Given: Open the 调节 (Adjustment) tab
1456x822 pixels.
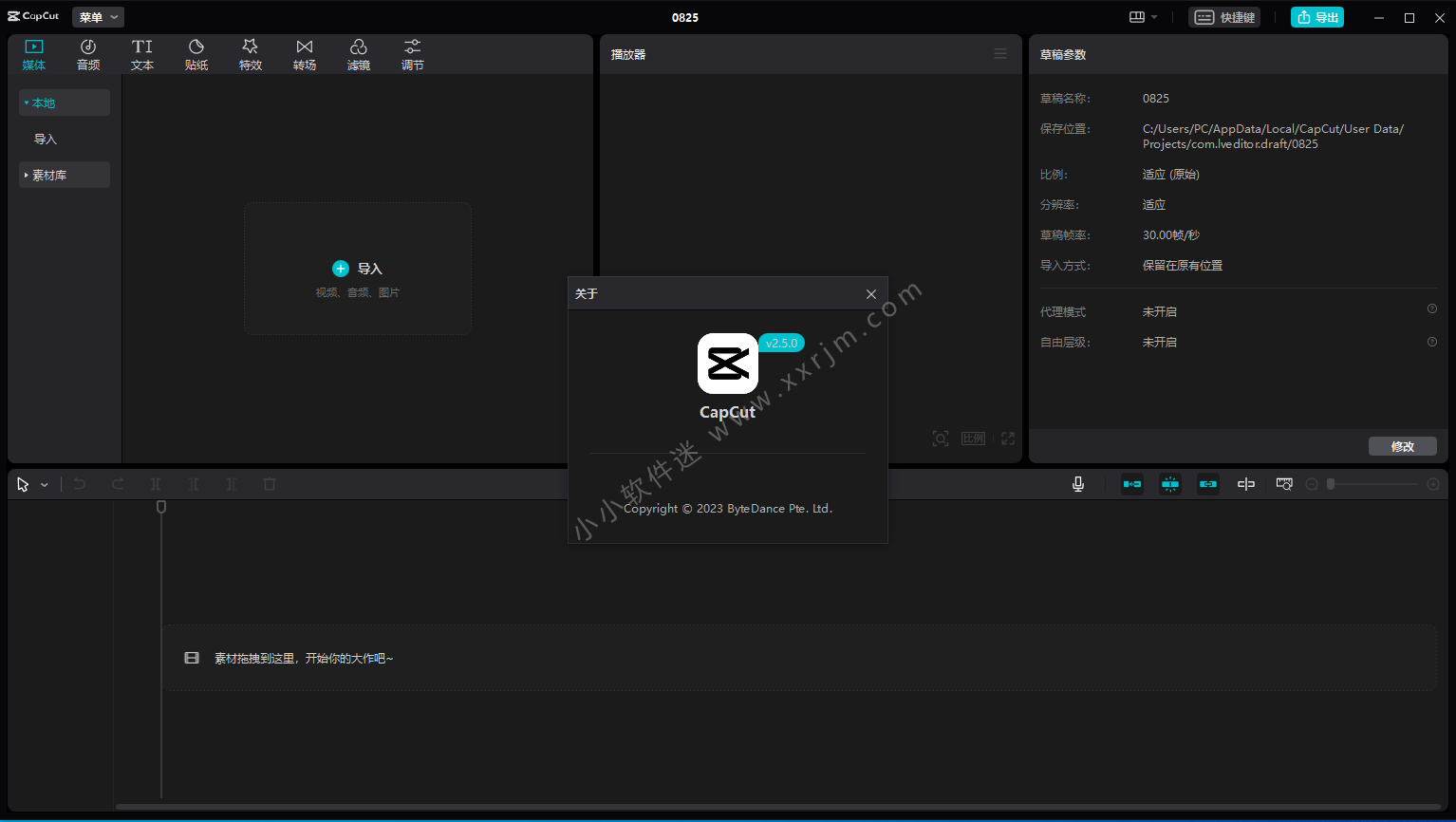Looking at the screenshot, I should [413, 55].
